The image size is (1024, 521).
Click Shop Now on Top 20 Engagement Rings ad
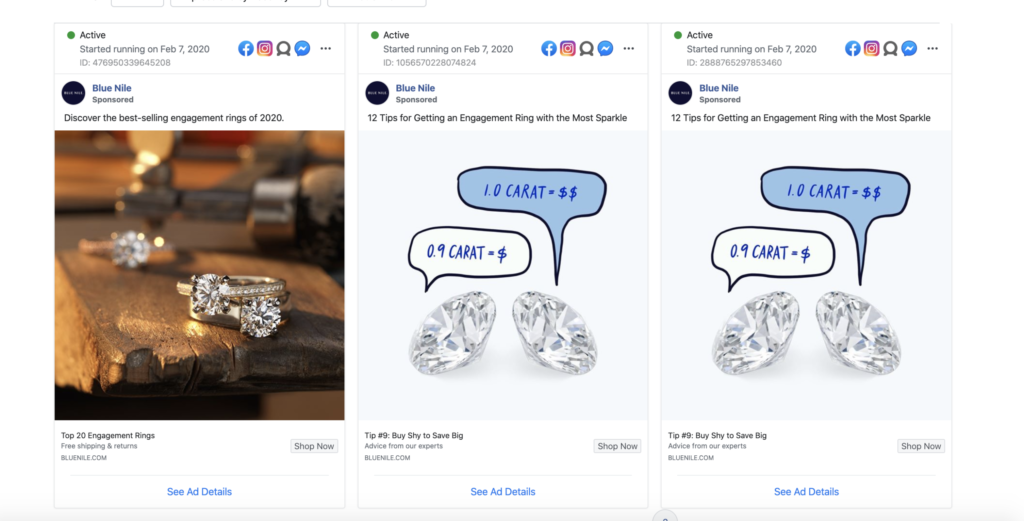(314, 446)
